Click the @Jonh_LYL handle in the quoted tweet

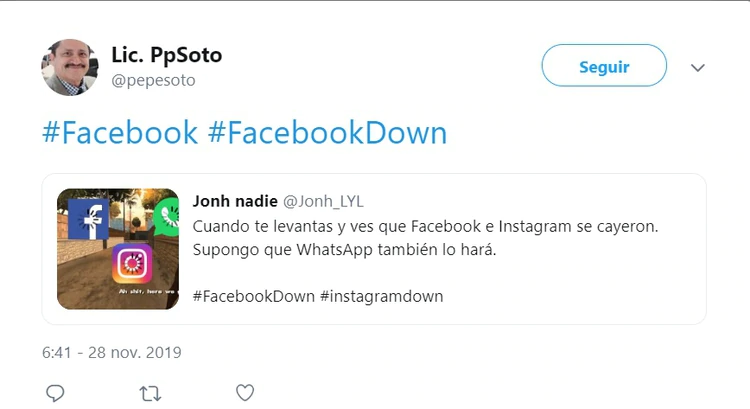[x=324, y=201]
